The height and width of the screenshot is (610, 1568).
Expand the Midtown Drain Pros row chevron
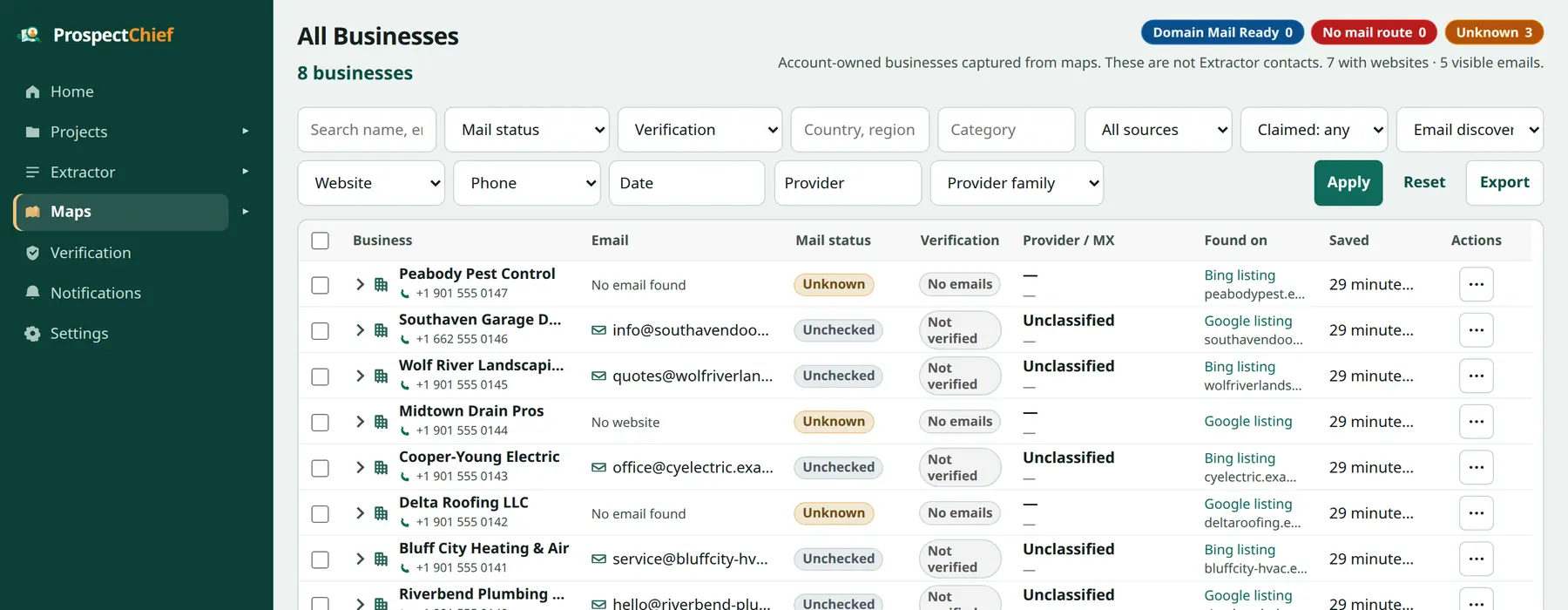tap(360, 422)
